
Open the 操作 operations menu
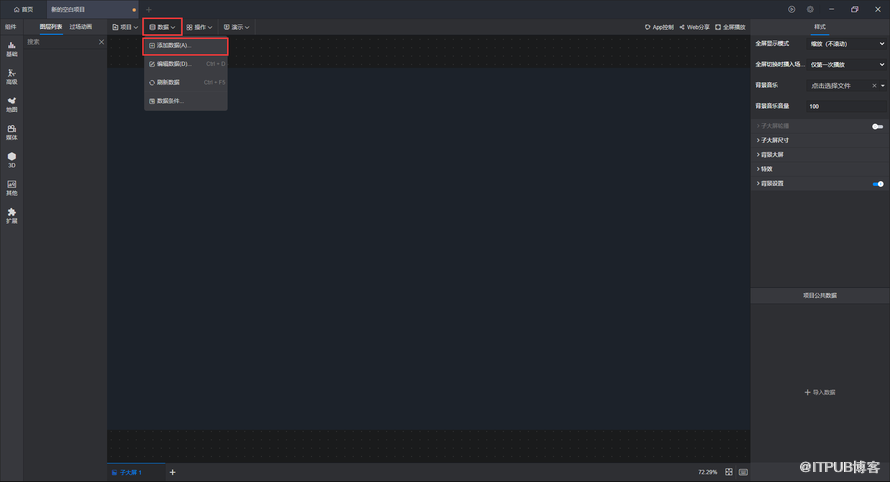pyautogui.click(x=199, y=27)
